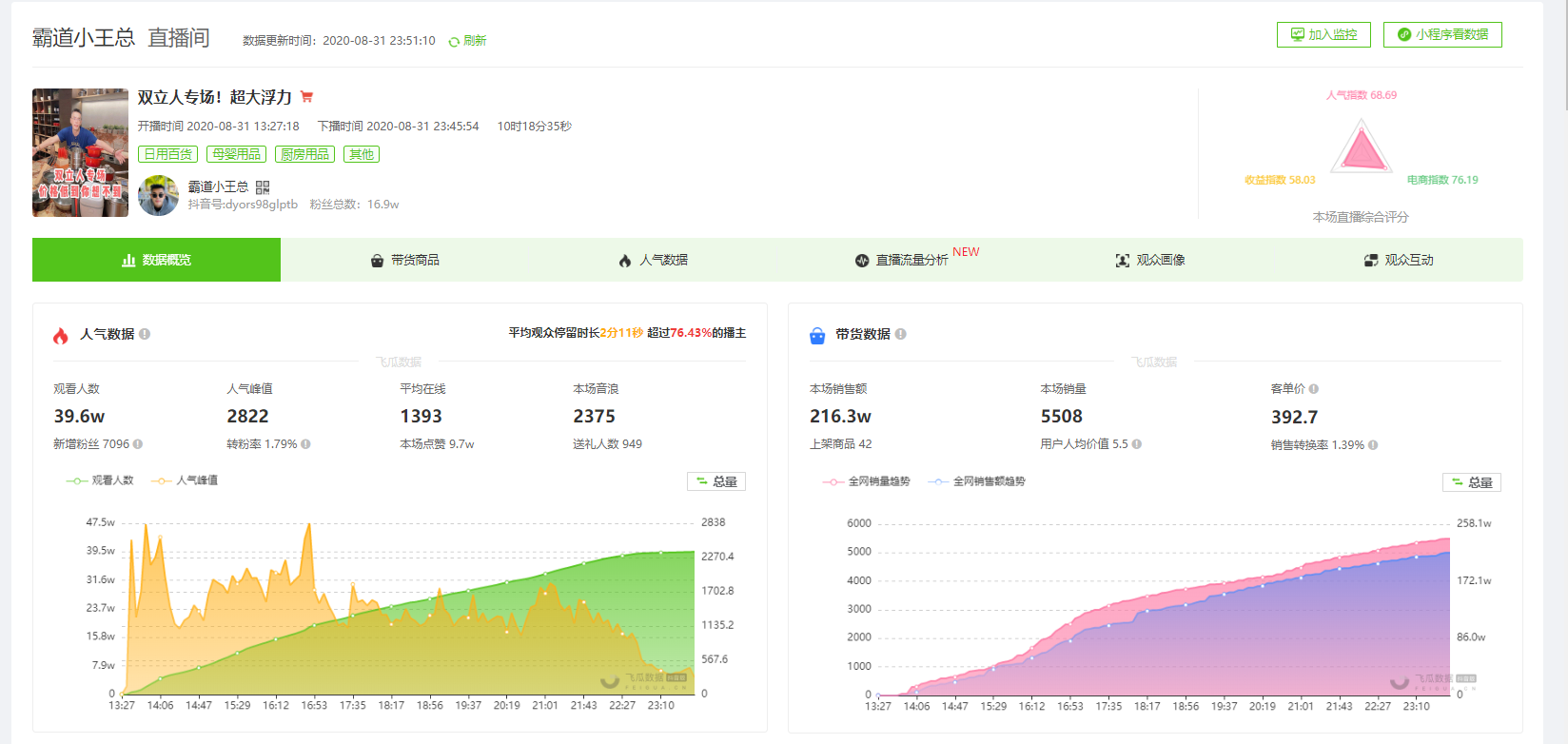Click the 客单价 value 392.7
This screenshot has width=1568, height=744.
1295,418
